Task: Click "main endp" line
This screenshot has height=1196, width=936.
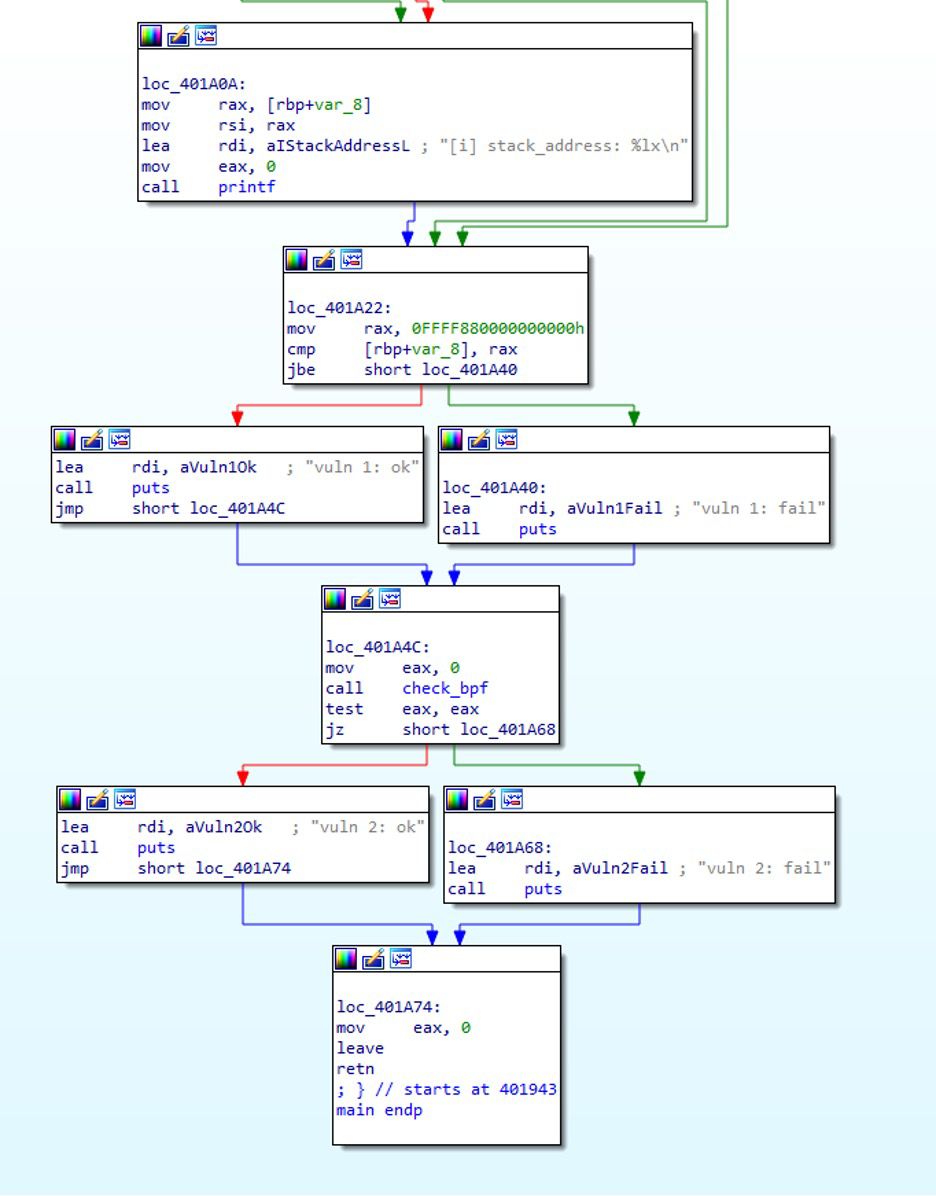Action: (x=379, y=1111)
